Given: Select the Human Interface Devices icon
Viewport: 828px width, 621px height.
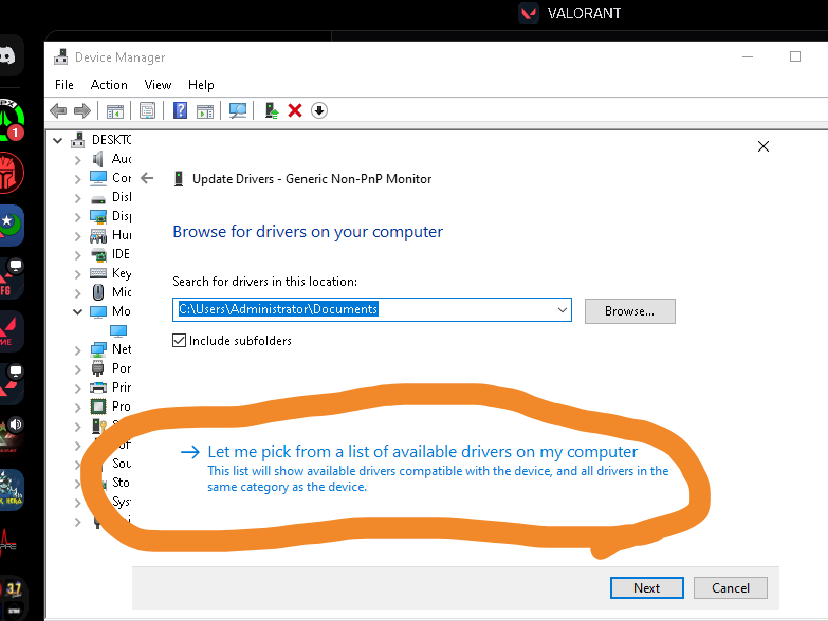Looking at the screenshot, I should 98,236.
